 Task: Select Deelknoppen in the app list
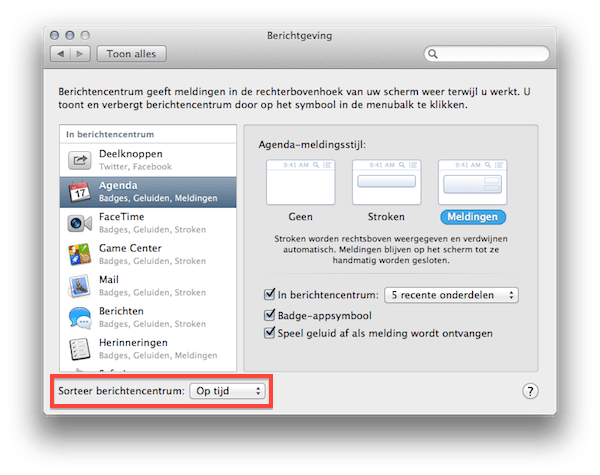(148, 160)
